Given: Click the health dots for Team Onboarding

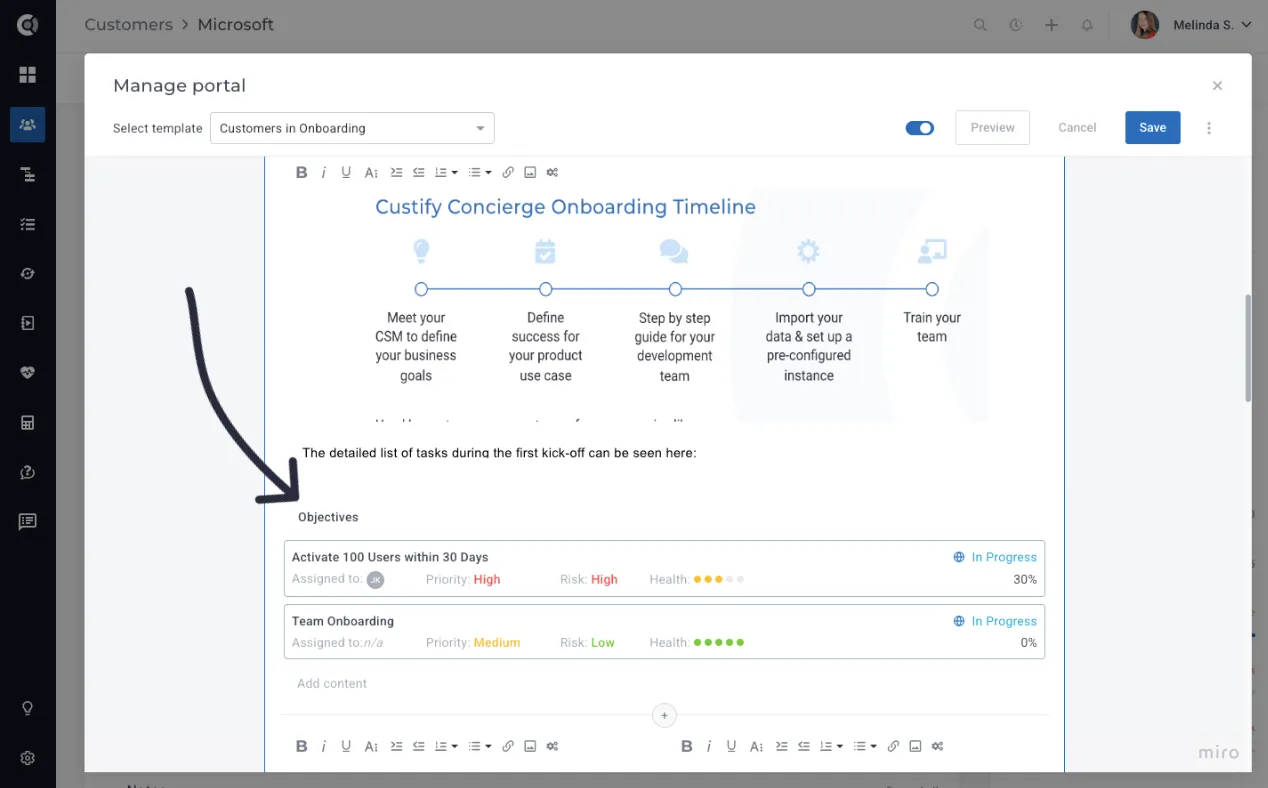Looking at the screenshot, I should 719,643.
